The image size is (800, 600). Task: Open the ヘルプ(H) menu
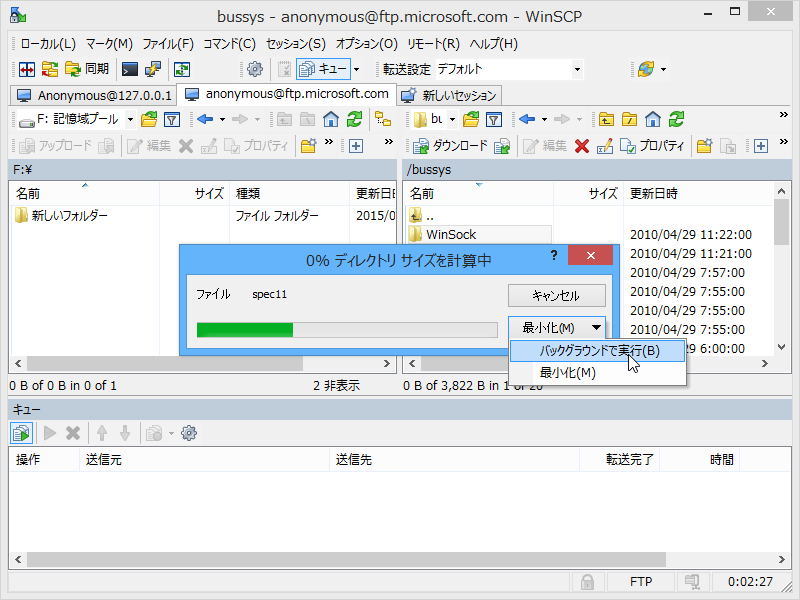tap(493, 44)
